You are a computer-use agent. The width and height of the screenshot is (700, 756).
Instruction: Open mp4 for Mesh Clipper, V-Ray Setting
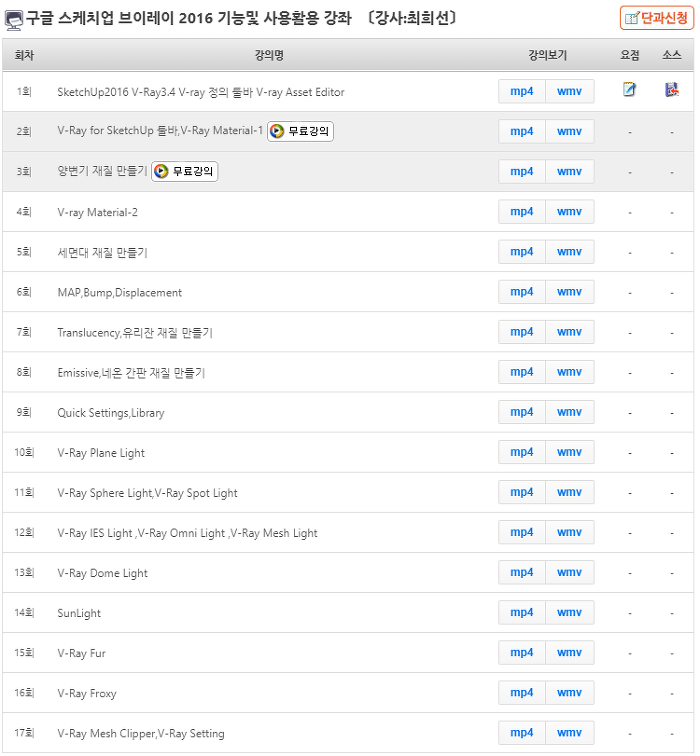tap(522, 732)
